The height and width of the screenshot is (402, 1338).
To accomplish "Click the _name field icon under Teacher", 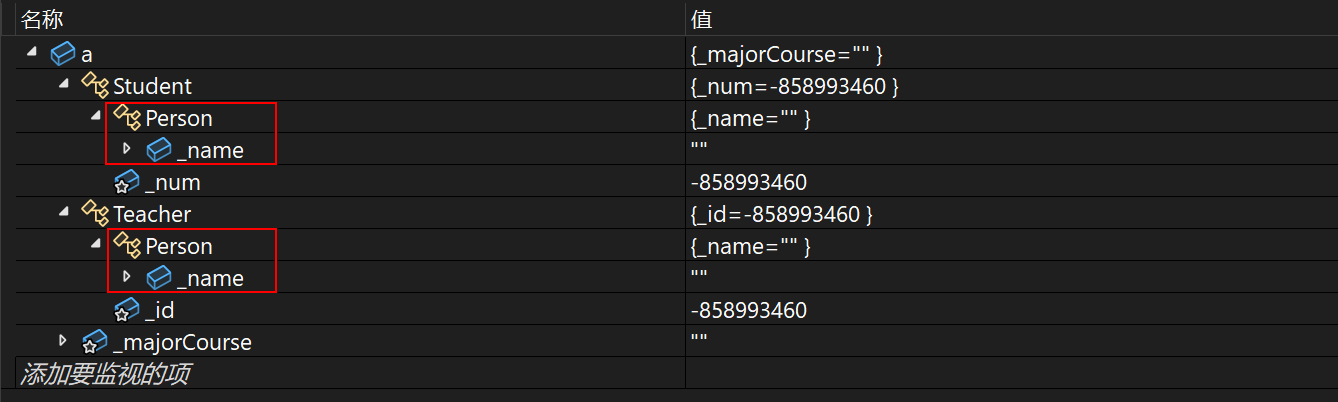I will tap(159, 278).
